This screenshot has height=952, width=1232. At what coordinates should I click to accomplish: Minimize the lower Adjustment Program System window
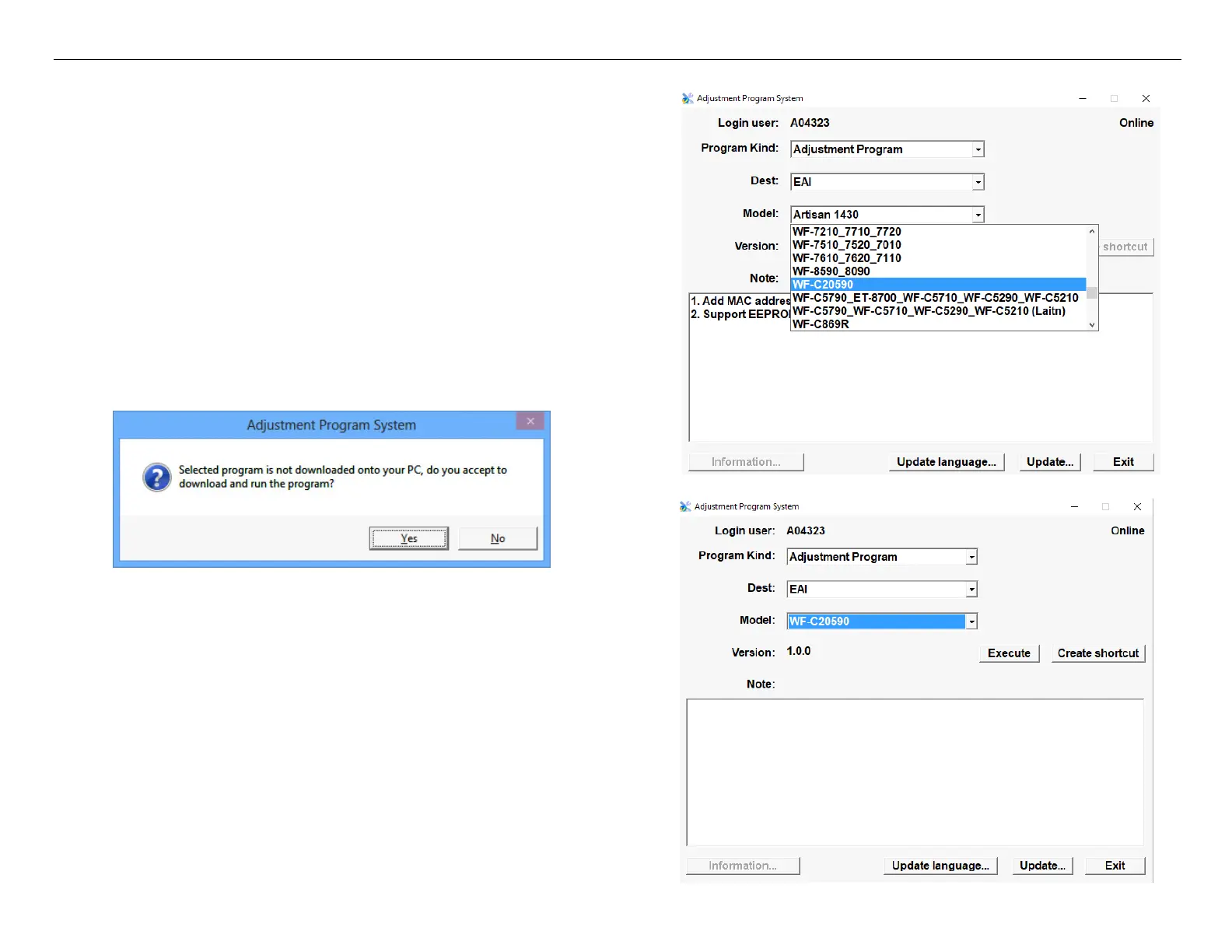[x=1074, y=506]
